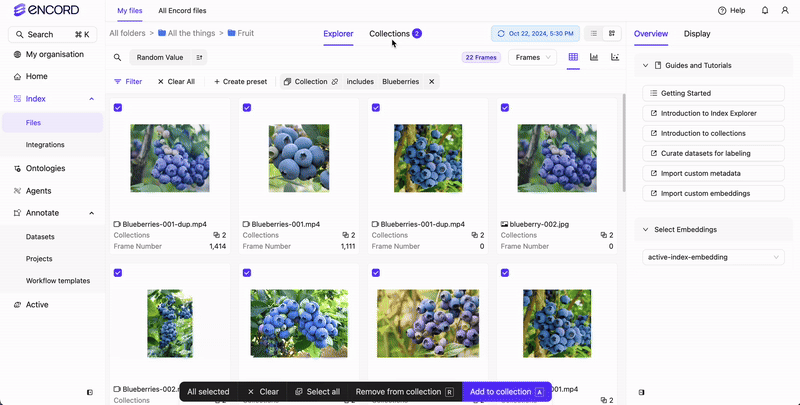Click the Fruit folder breadcrumb
800x405 pixels.
click(x=241, y=33)
